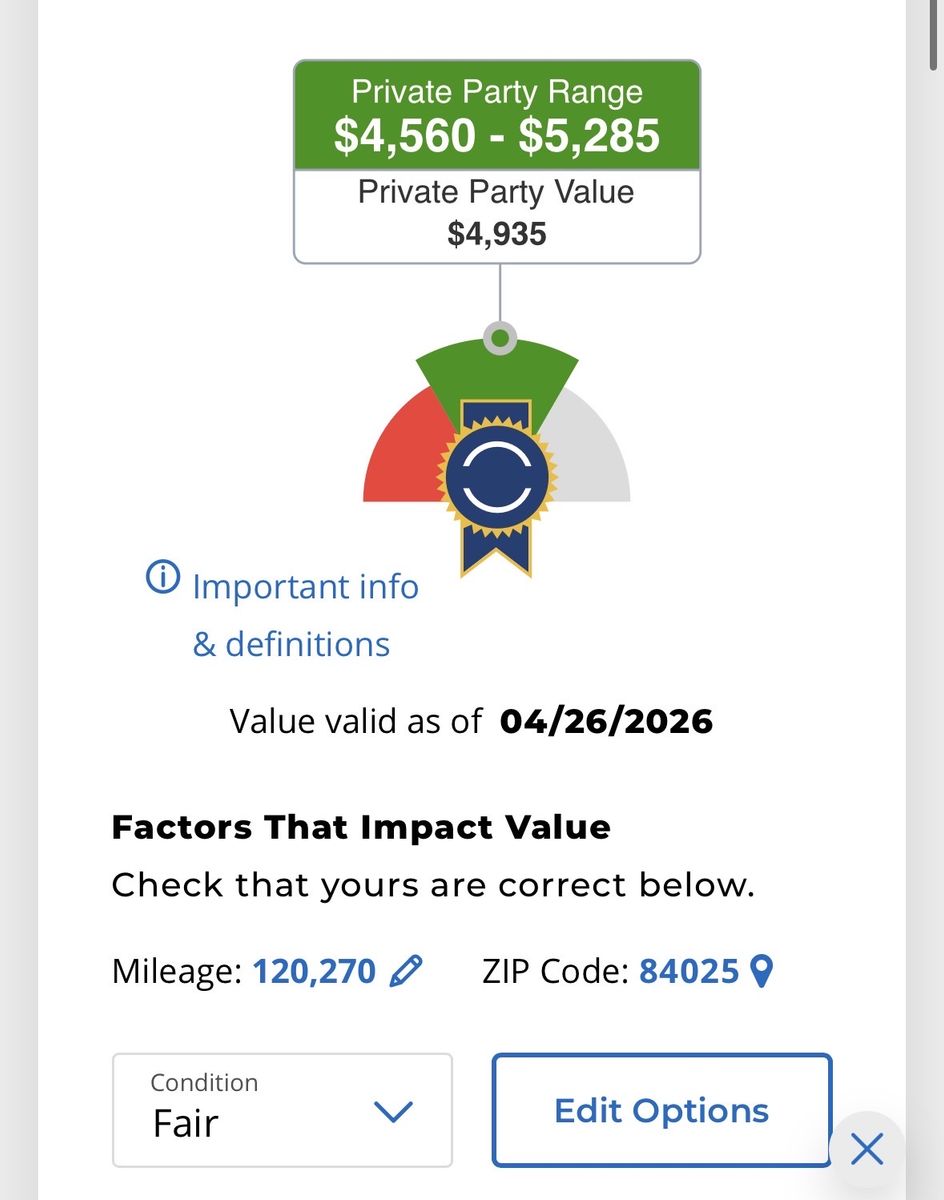944x1200 pixels.
Task: Click the Factors That Impact Value heading
Action: pos(360,828)
